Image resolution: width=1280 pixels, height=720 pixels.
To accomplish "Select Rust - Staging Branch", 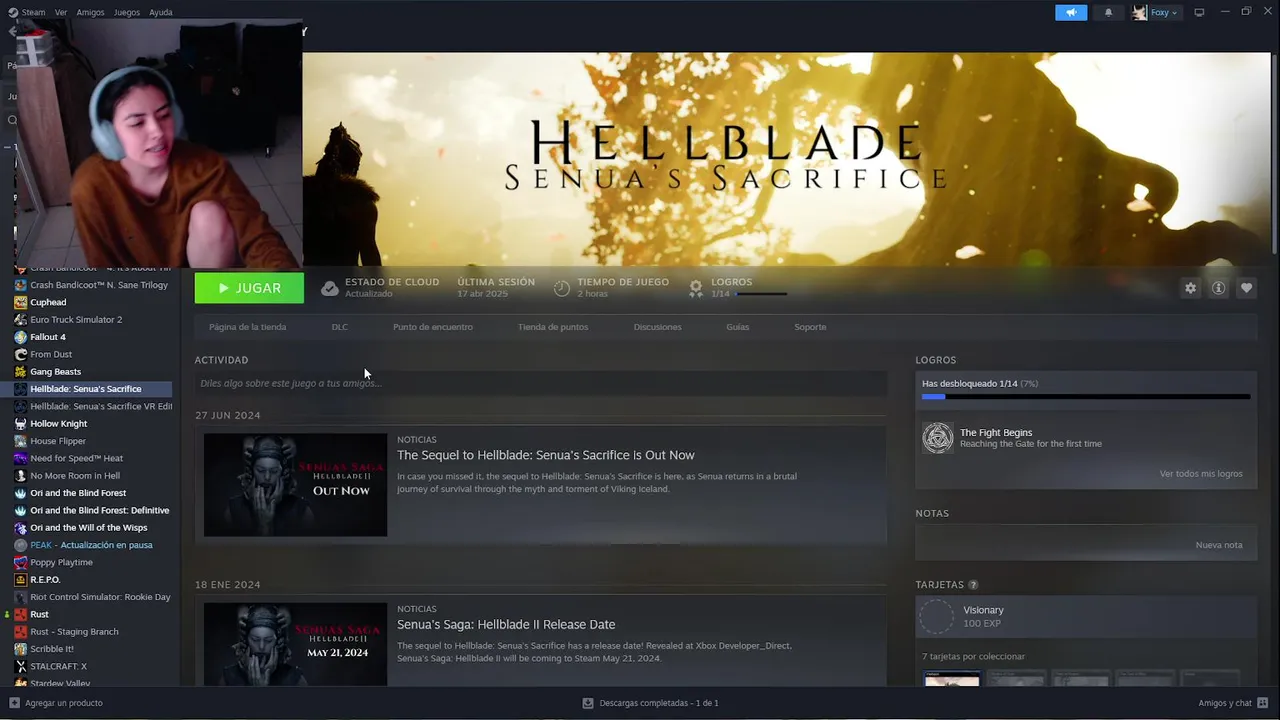I will 74,632.
